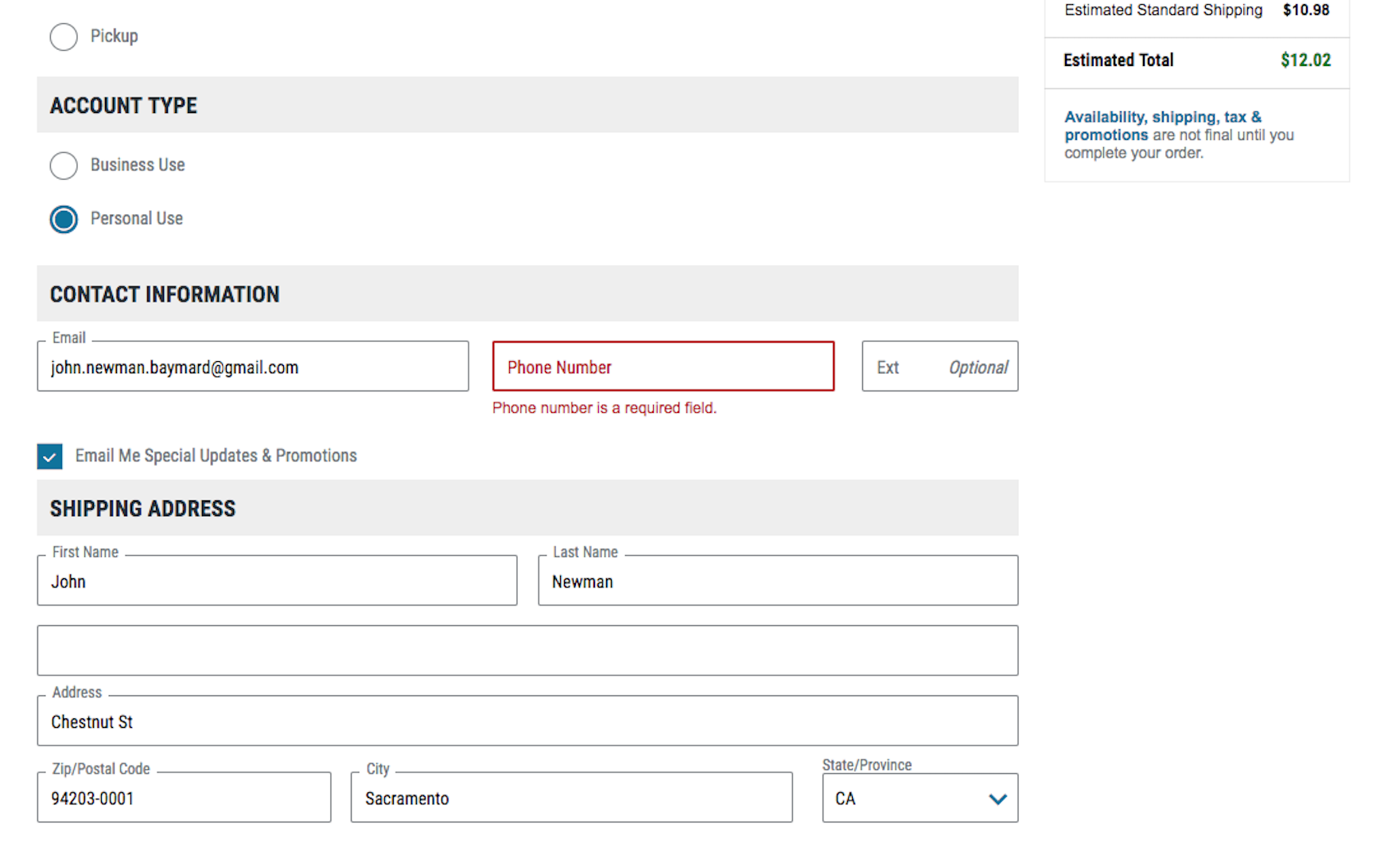Open the State/Province dropdown showing CA

pyautogui.click(x=907, y=799)
